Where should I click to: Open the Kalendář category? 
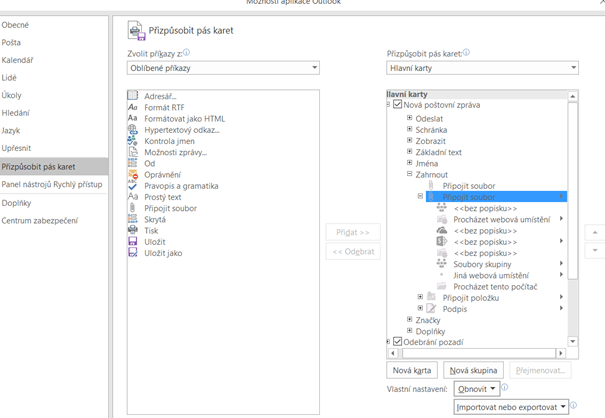pos(17,60)
